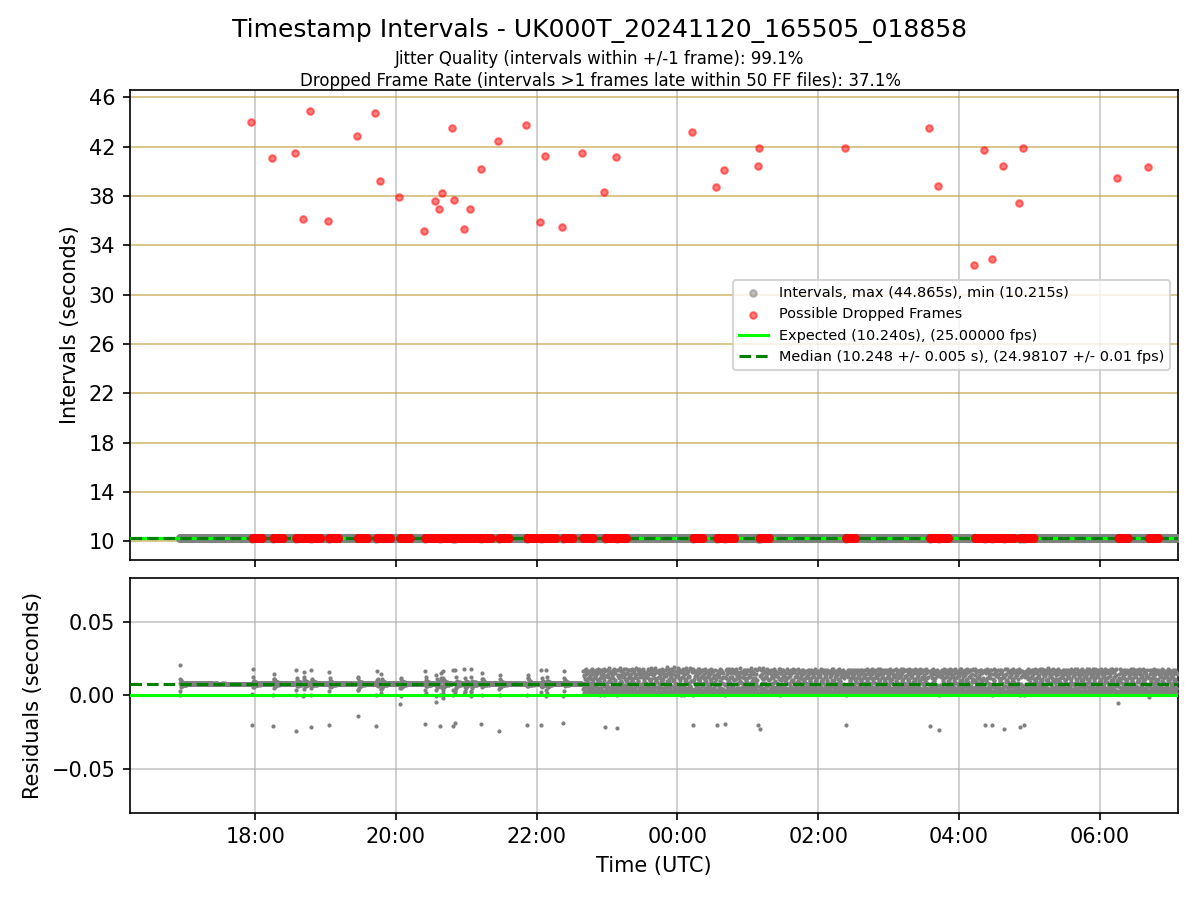Click the '18:00' time axis tick label

(x=254, y=835)
